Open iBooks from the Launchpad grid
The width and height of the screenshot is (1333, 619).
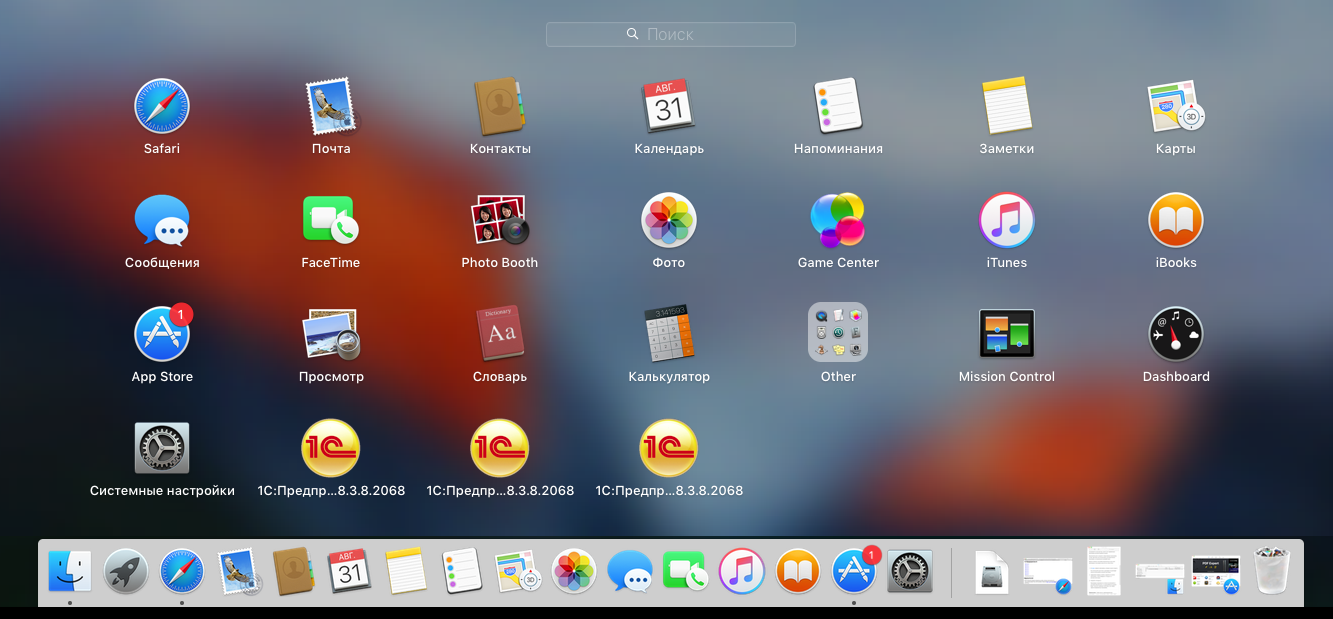[x=1175, y=221]
